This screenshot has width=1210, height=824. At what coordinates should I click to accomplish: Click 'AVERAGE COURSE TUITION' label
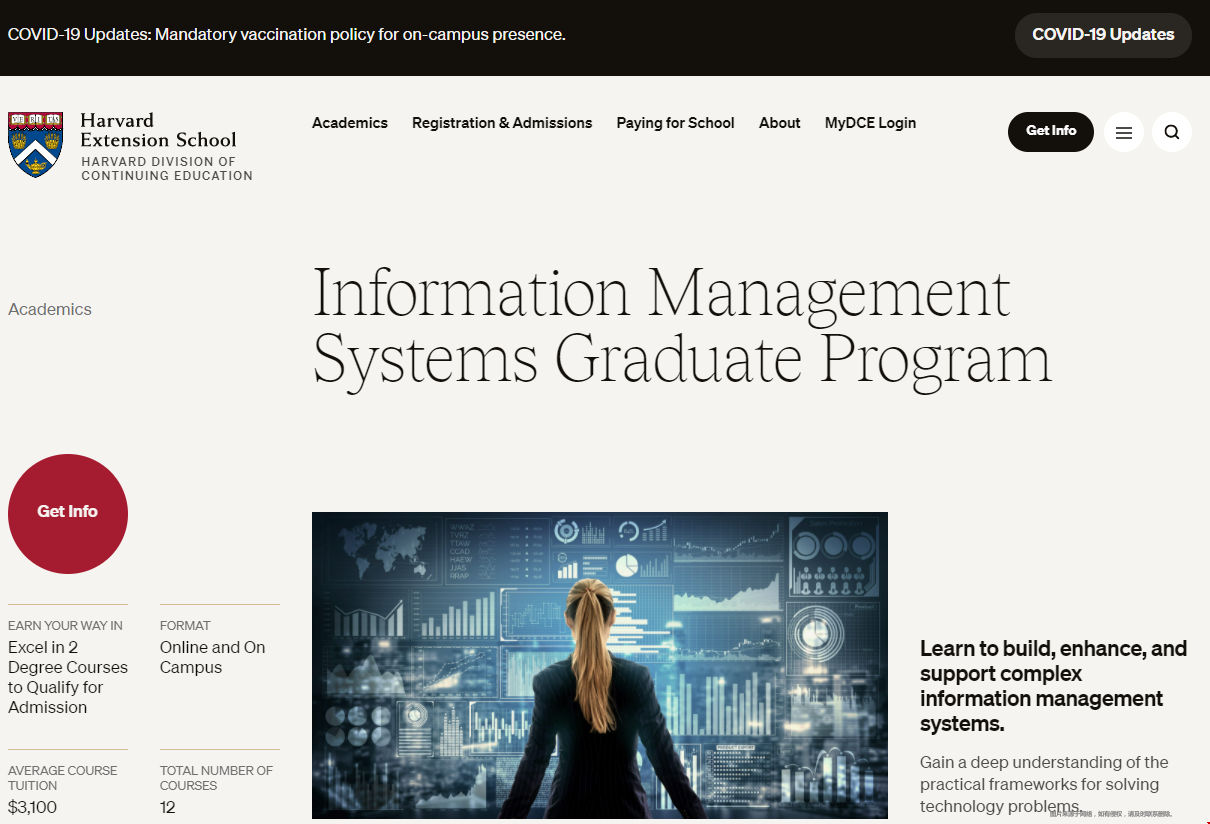click(63, 778)
